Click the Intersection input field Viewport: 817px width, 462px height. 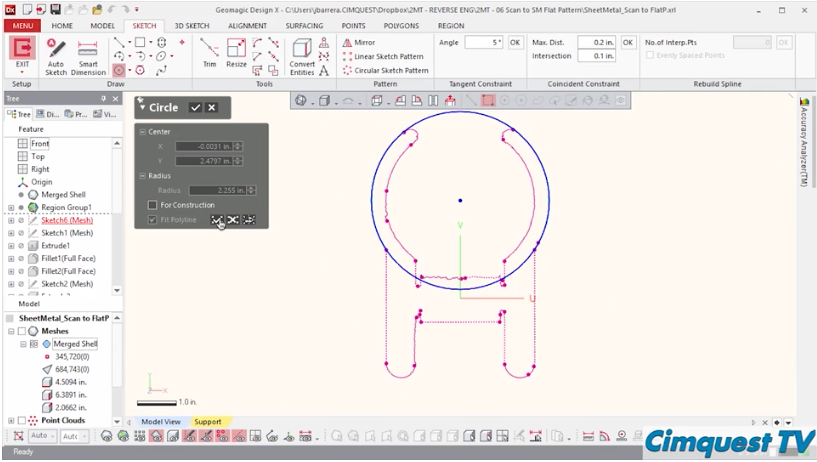click(597, 56)
